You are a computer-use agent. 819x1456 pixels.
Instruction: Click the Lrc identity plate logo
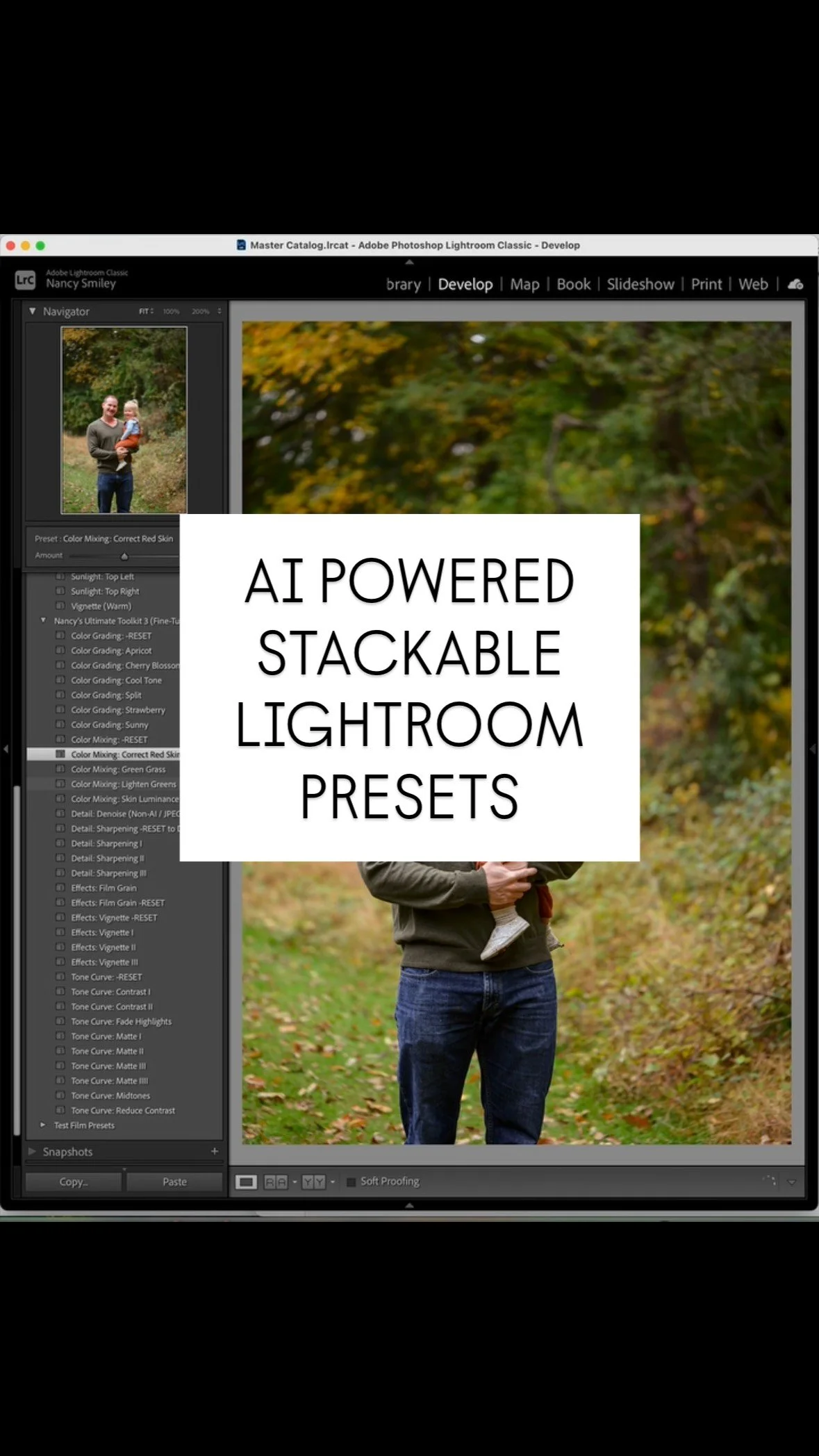click(25, 280)
